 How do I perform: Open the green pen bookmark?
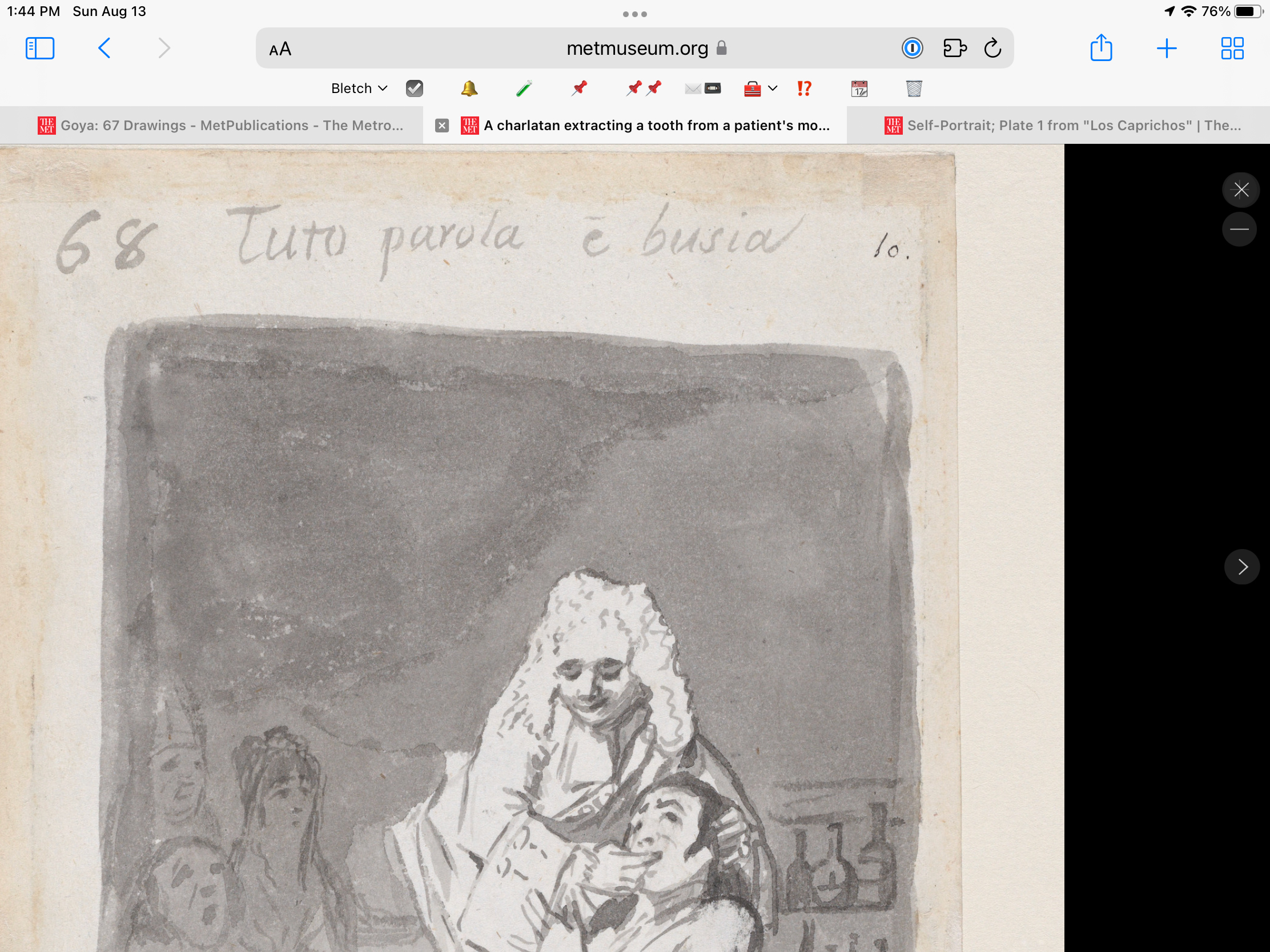coord(524,88)
